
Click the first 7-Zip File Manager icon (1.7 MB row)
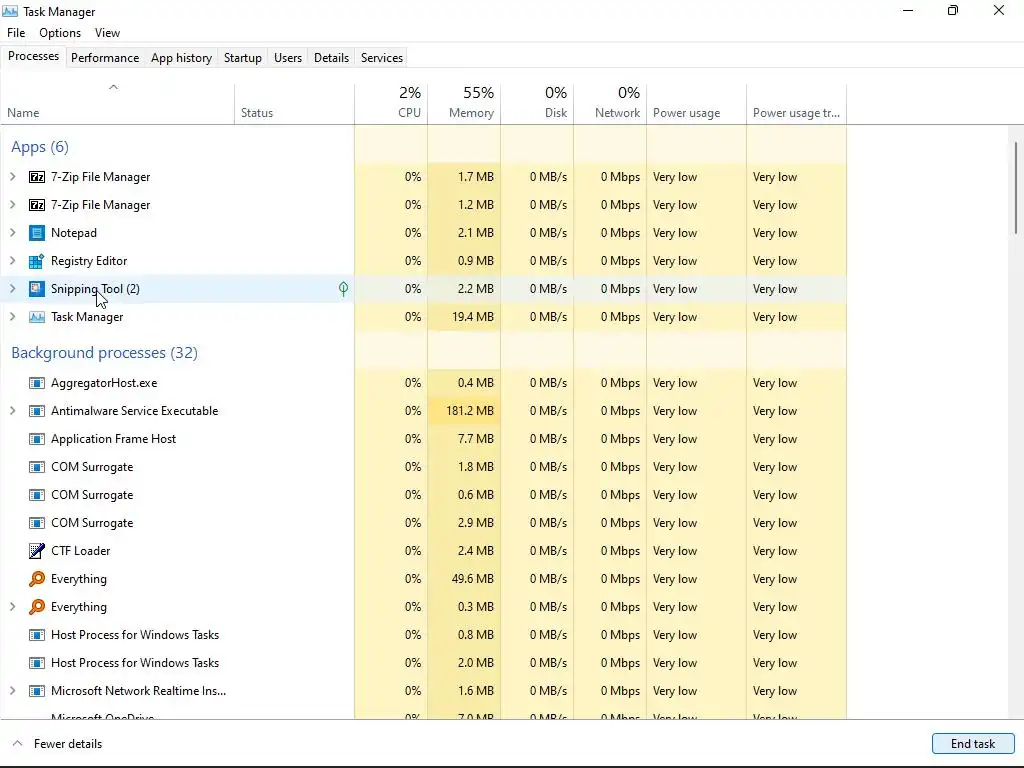tap(37, 177)
